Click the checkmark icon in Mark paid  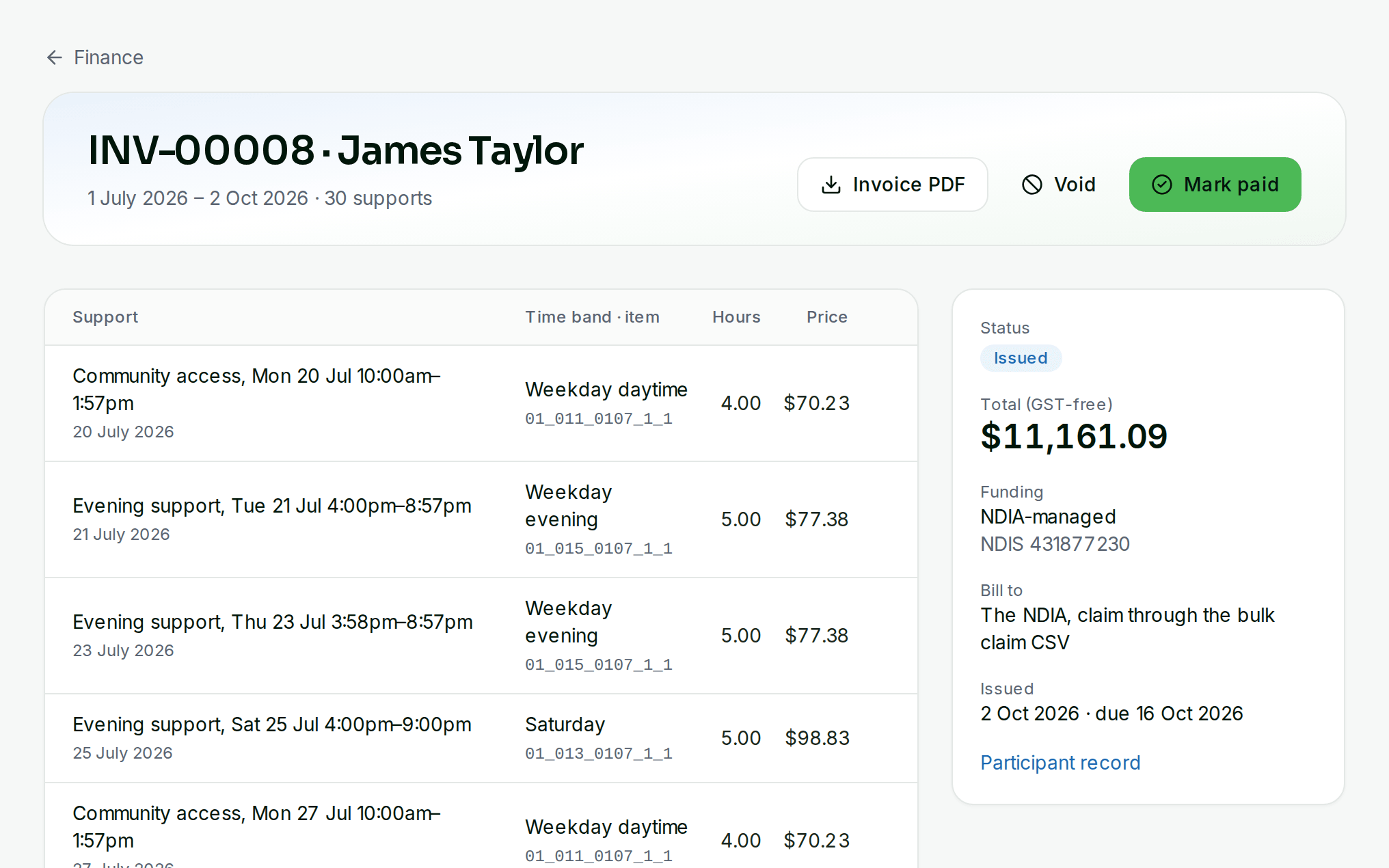coord(1162,185)
